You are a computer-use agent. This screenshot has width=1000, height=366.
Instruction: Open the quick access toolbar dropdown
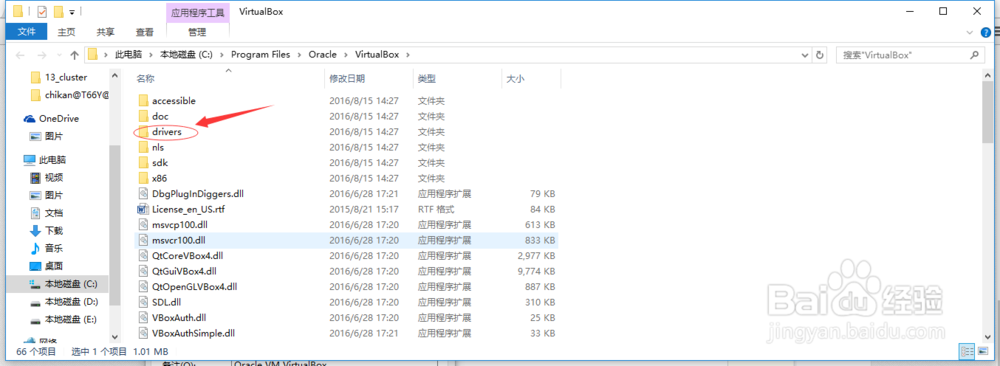pos(71,12)
